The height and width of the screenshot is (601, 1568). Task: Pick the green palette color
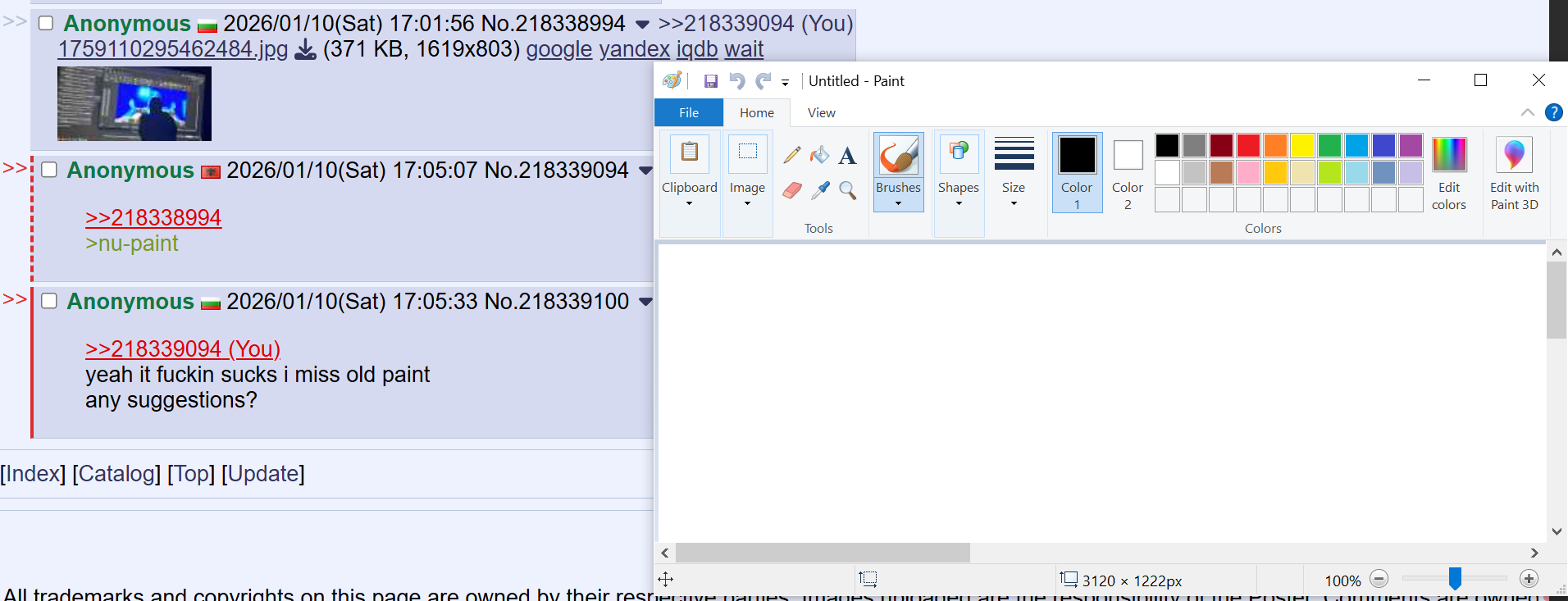pyautogui.click(x=1329, y=146)
